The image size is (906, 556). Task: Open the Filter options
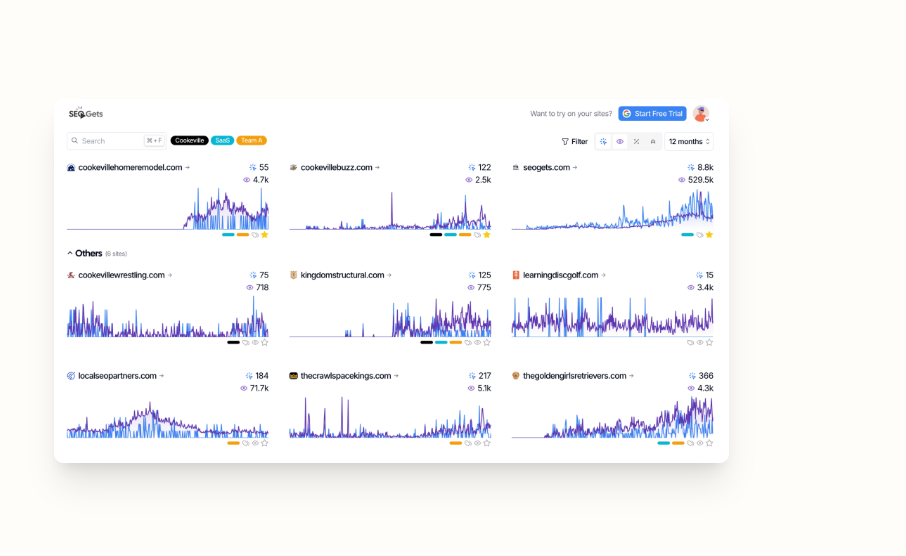(x=574, y=142)
